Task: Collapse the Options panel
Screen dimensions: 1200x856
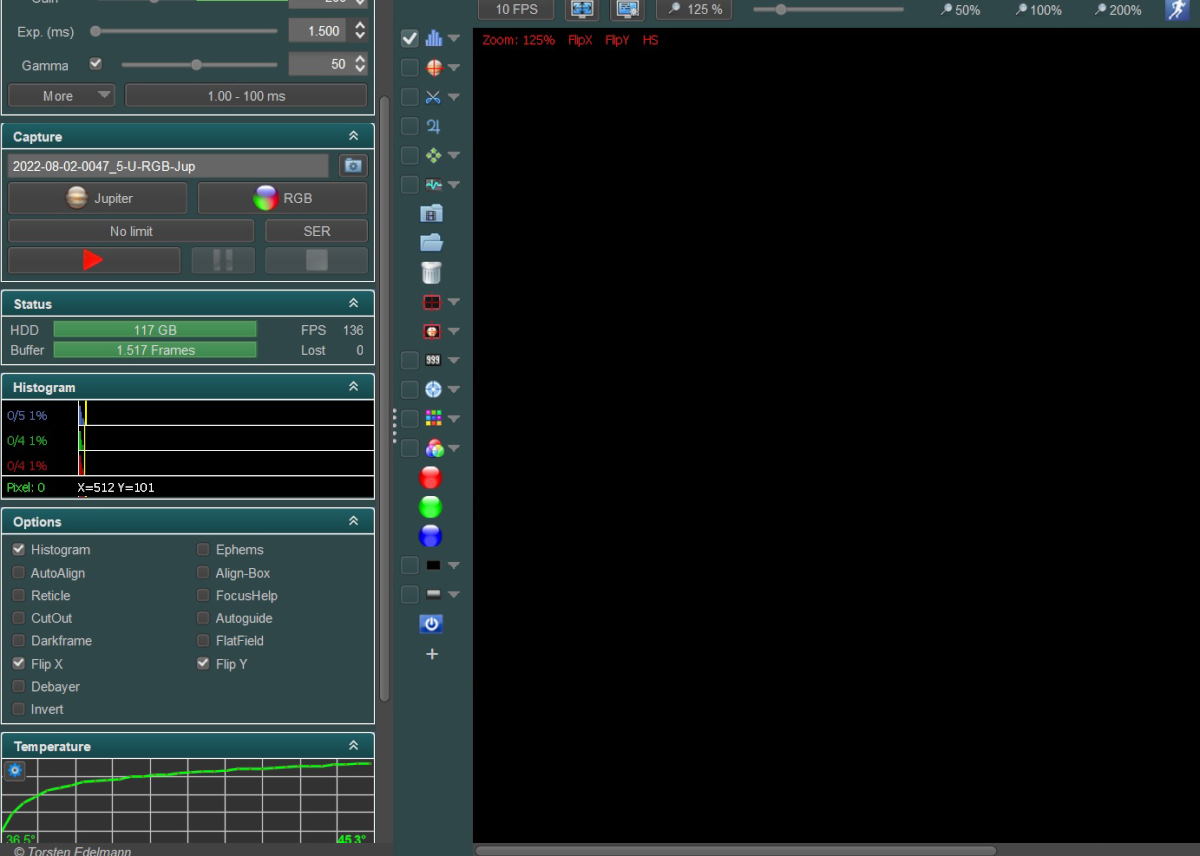Action: (x=353, y=521)
